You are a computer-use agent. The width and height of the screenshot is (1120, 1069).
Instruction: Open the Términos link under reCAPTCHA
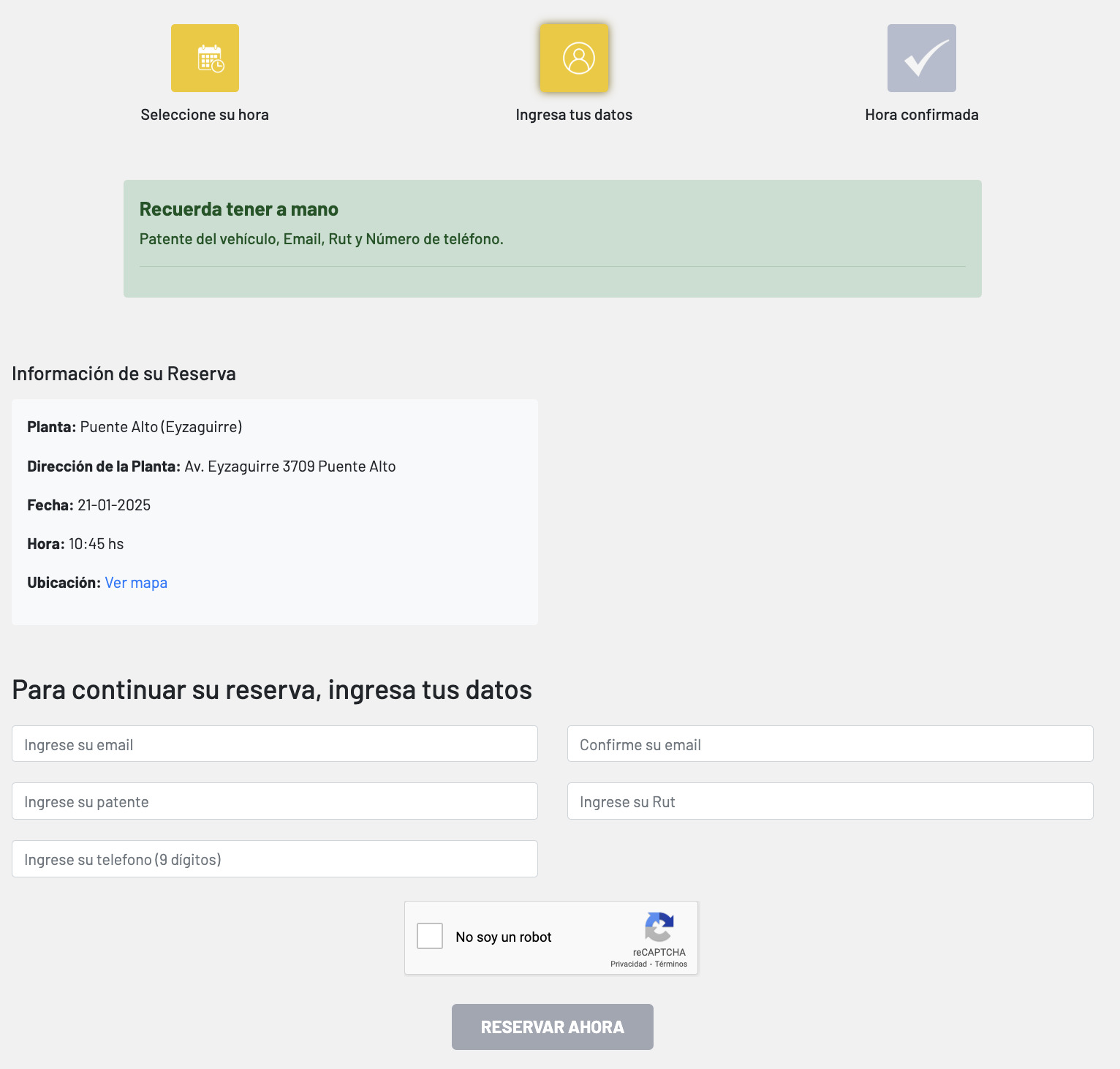673,964
